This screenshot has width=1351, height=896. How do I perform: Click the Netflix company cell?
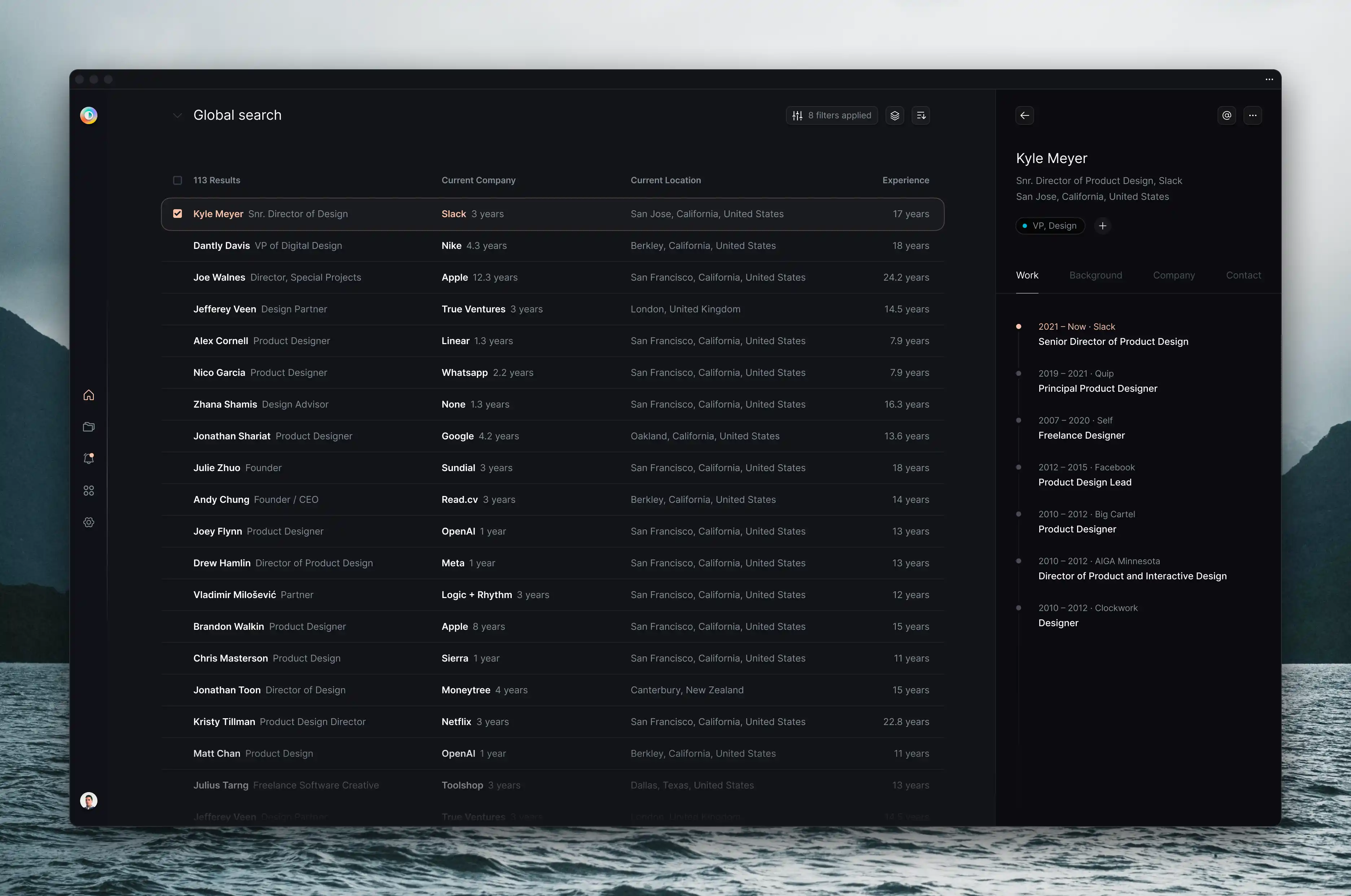(x=475, y=722)
